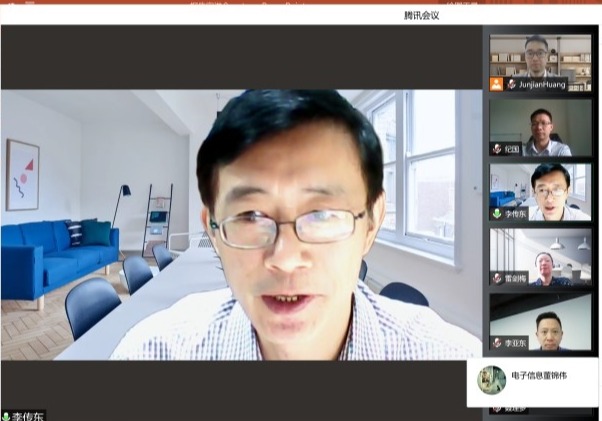Click the orange host badge beside JunjianHuang

pyautogui.click(x=497, y=84)
